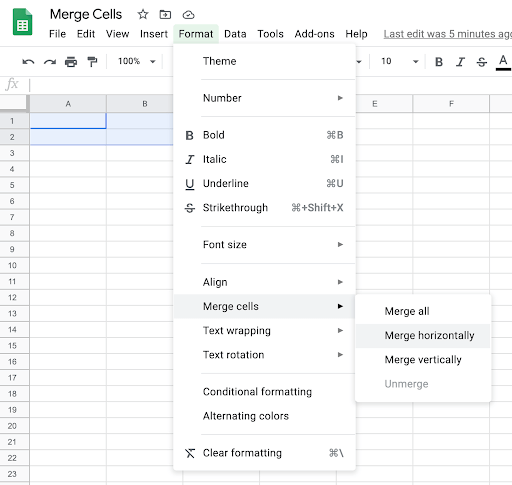Open the Tools menu
This screenshot has width=512, height=485.
tap(270, 34)
